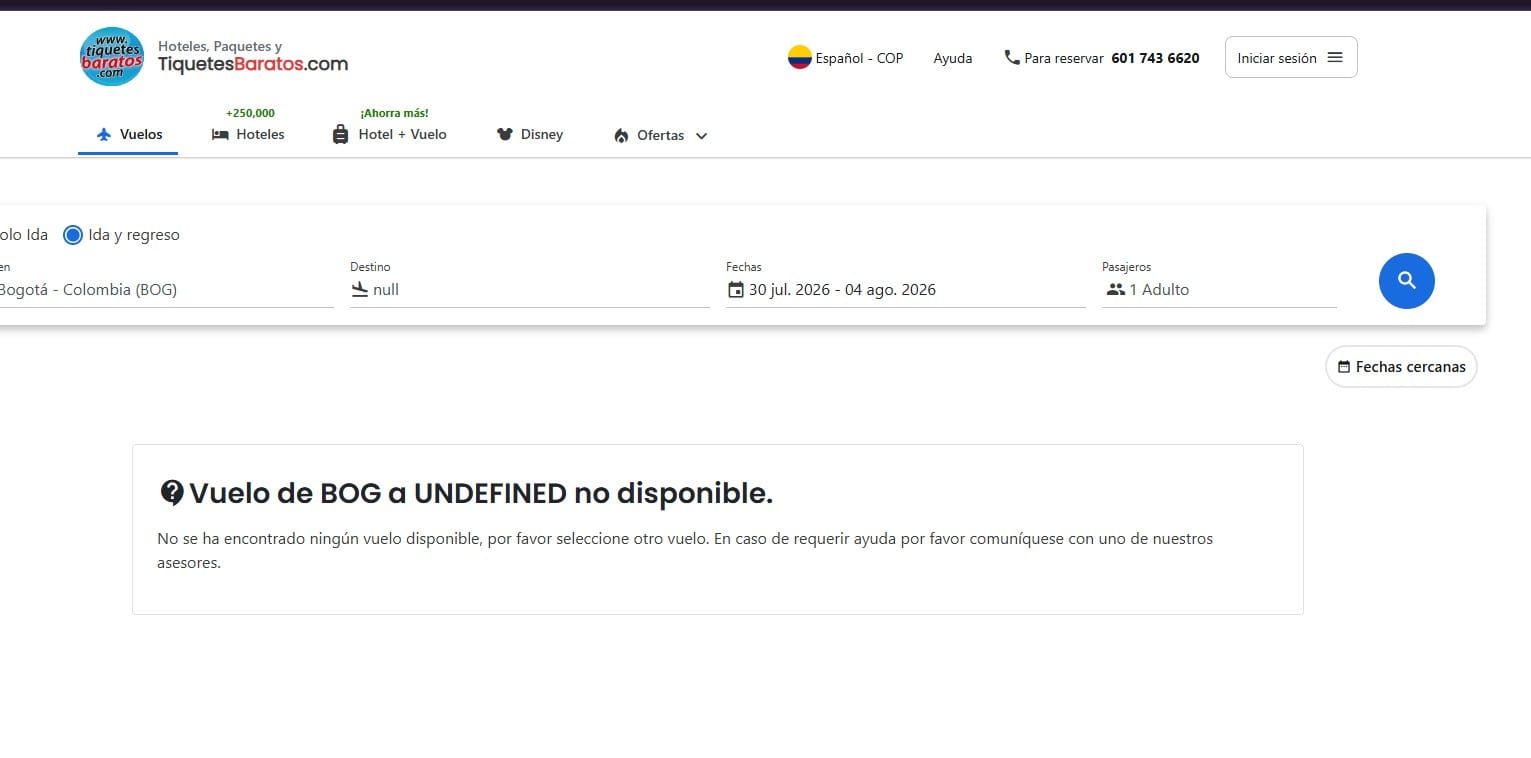1531x758 pixels.
Task: Click the Ayuda link
Action: 953,58
